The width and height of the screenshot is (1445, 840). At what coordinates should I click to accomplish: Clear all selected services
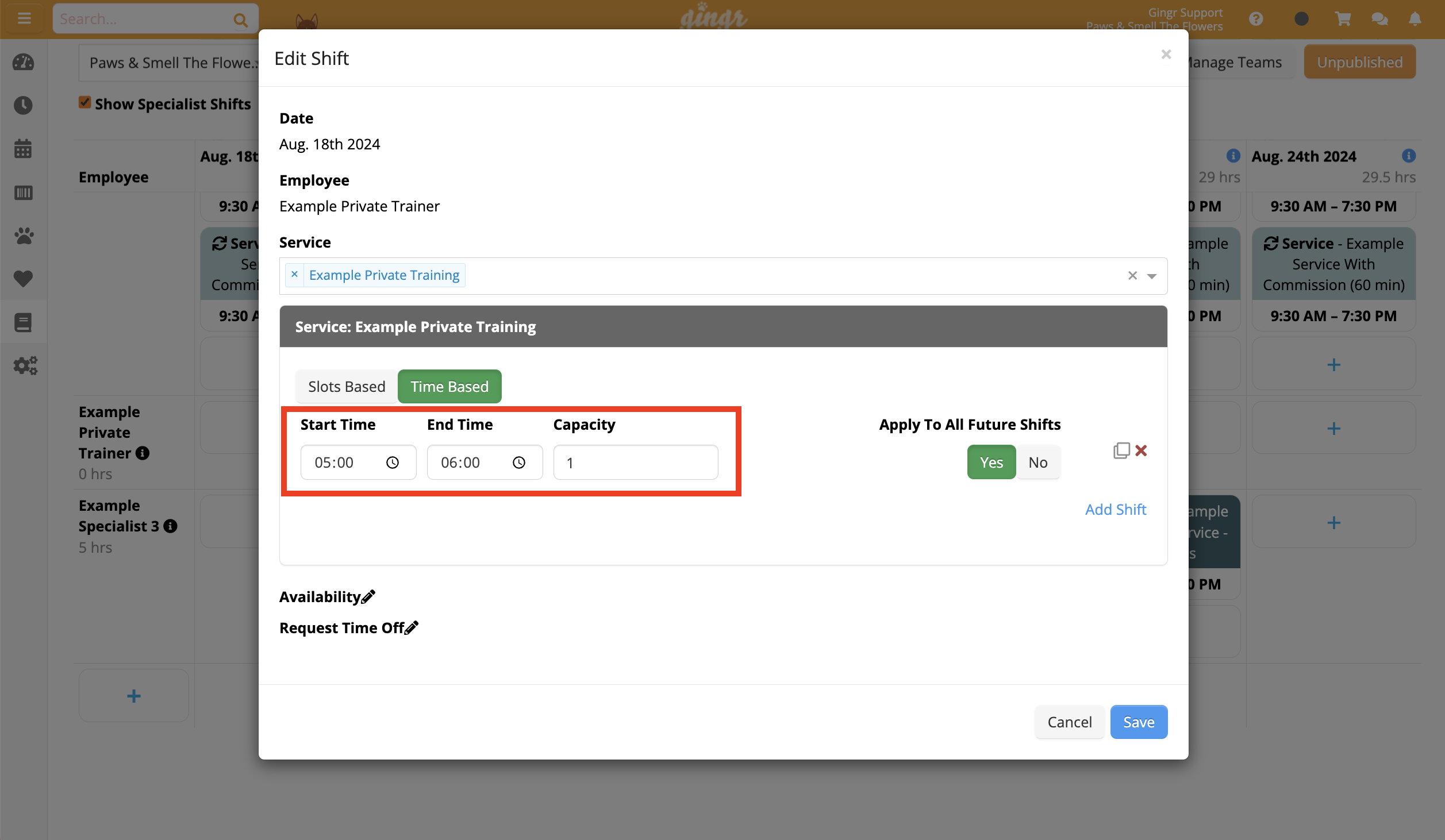1132,276
